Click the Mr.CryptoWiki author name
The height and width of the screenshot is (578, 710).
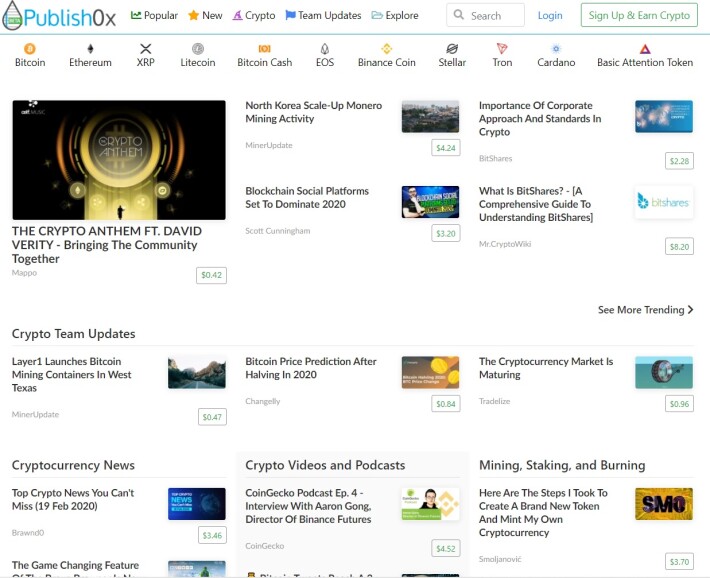[505, 244]
